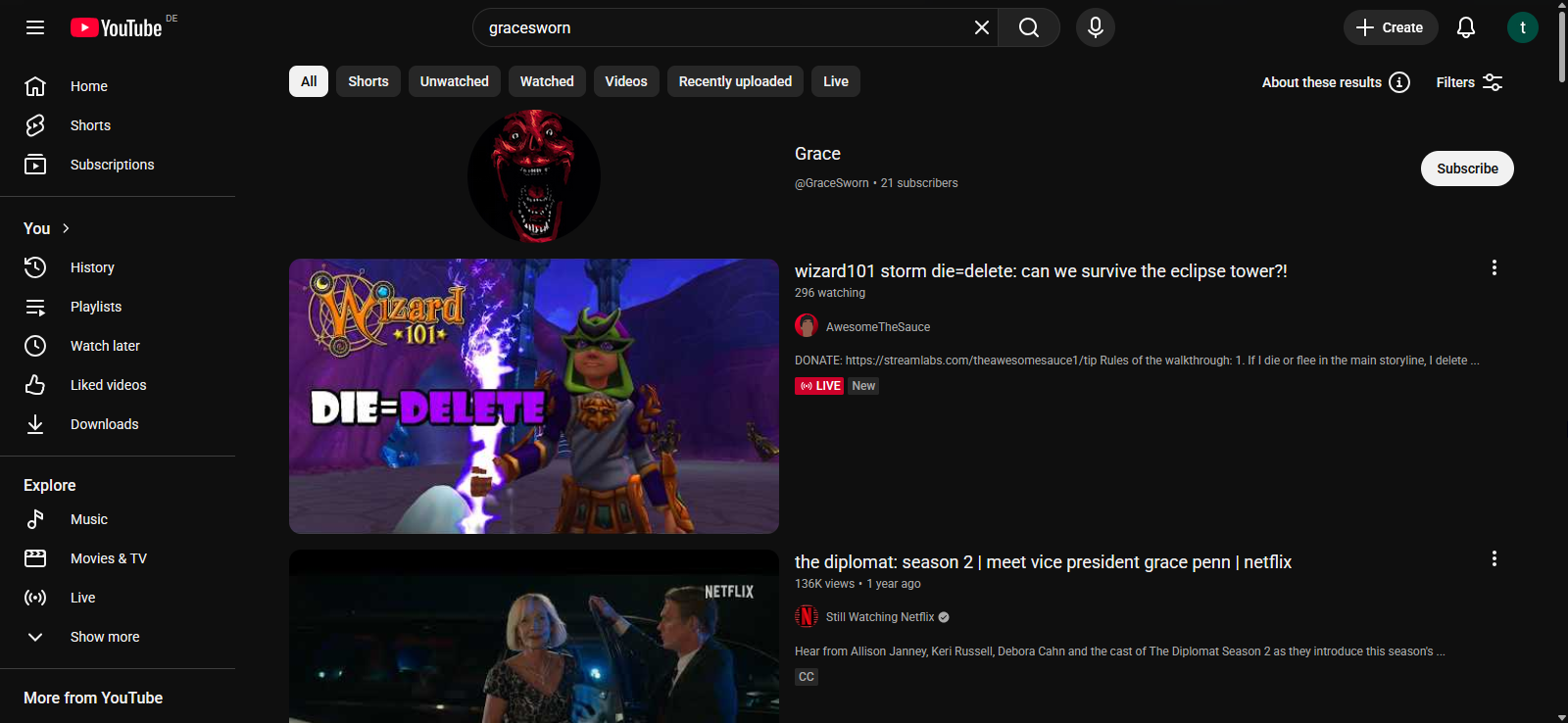The width and height of the screenshot is (1568, 723).
Task: Open the diplomat season 2 video title
Action: (x=1043, y=562)
